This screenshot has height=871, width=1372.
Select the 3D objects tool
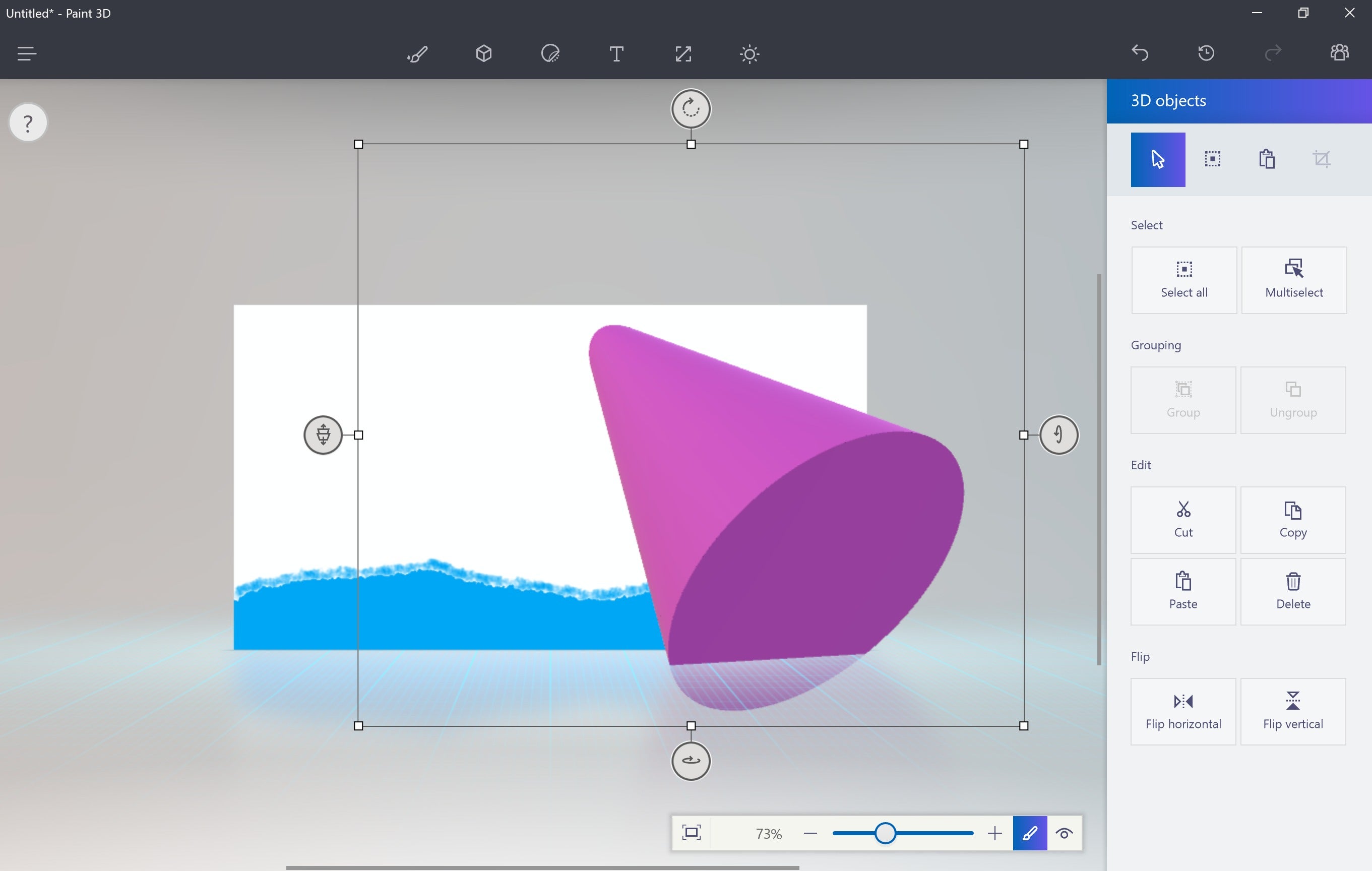484,54
